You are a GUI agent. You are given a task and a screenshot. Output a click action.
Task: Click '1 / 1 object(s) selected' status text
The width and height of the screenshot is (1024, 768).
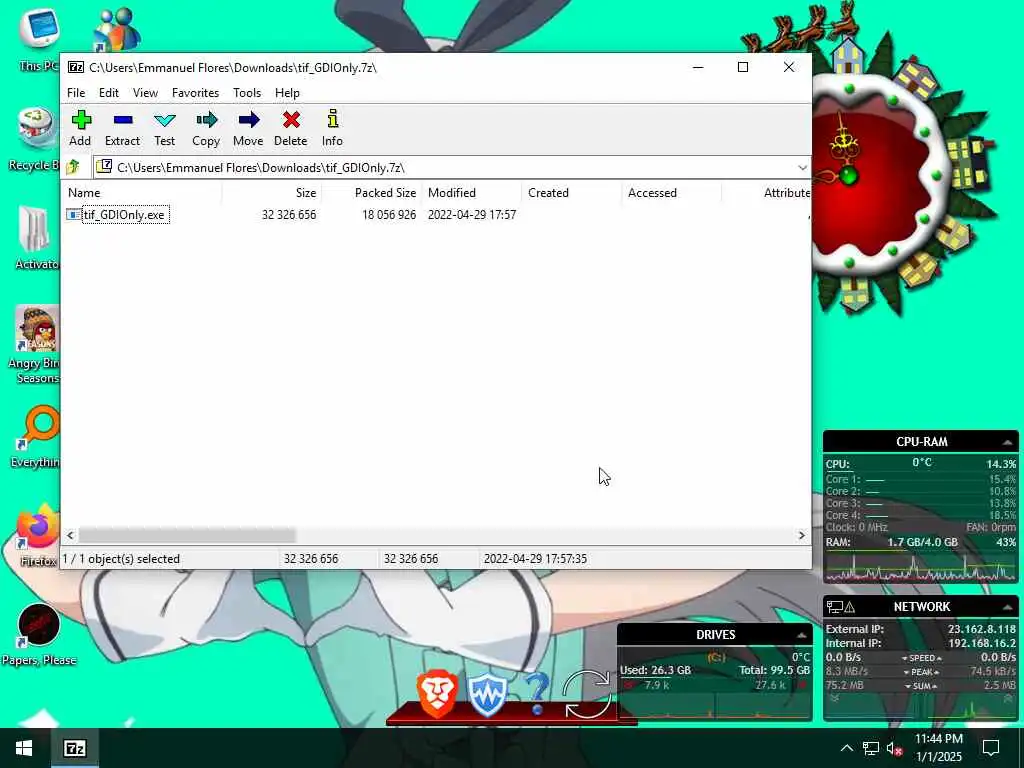pyautogui.click(x=121, y=559)
